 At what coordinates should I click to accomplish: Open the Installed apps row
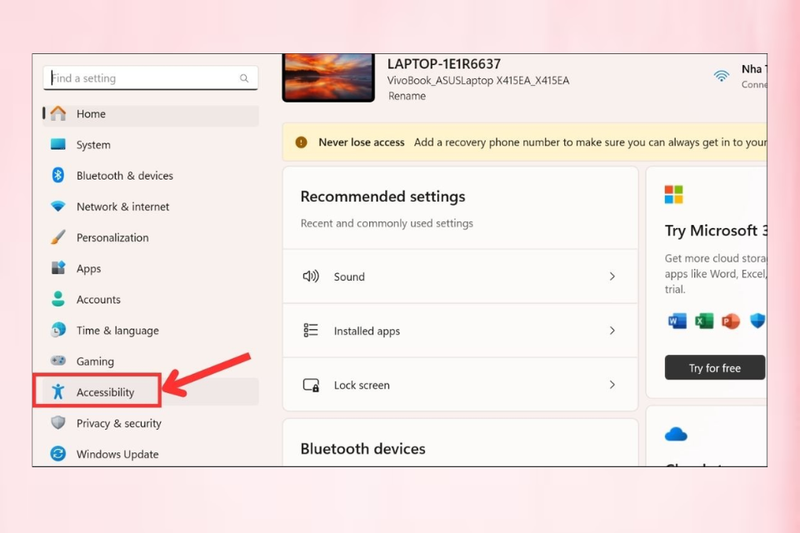click(460, 331)
